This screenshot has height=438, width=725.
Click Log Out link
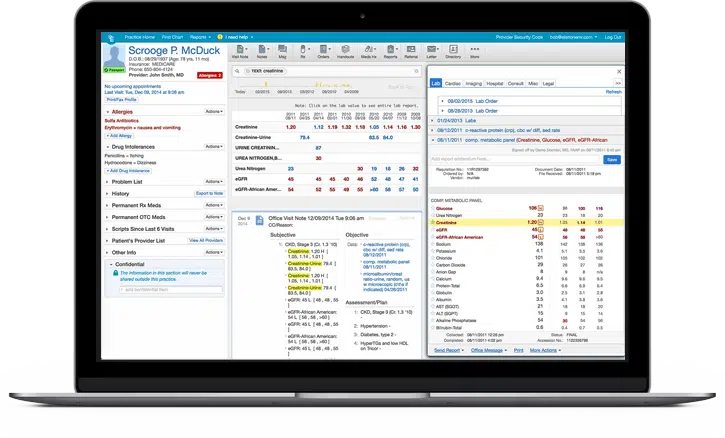[613, 37]
